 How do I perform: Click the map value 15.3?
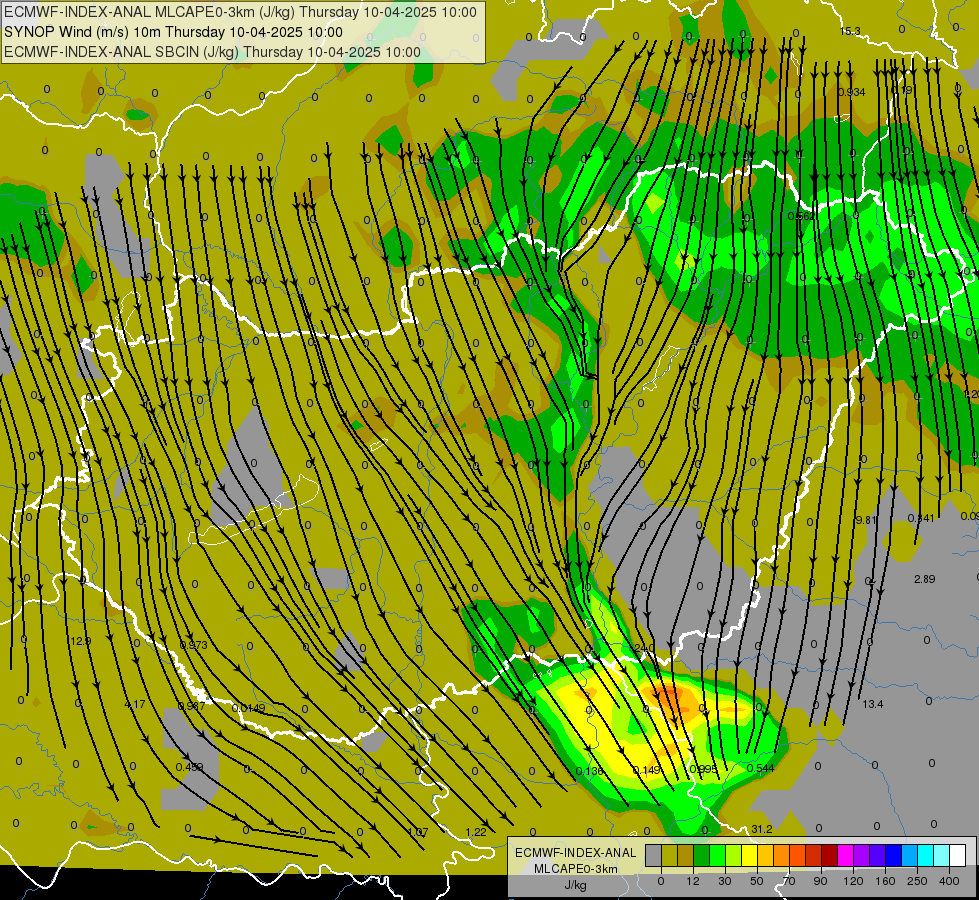[x=850, y=31]
